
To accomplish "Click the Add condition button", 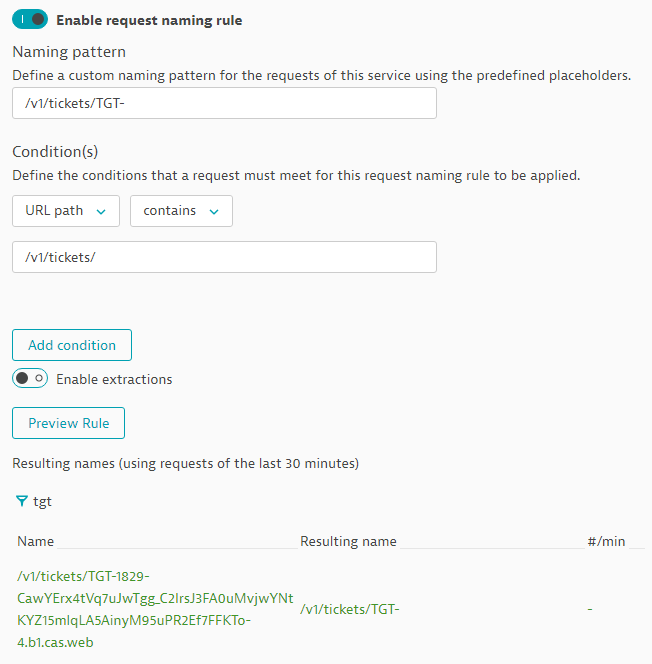I will coord(72,345).
